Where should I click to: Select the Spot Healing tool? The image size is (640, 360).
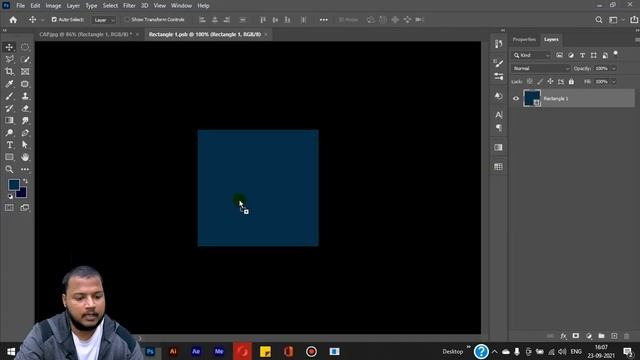tap(25, 84)
